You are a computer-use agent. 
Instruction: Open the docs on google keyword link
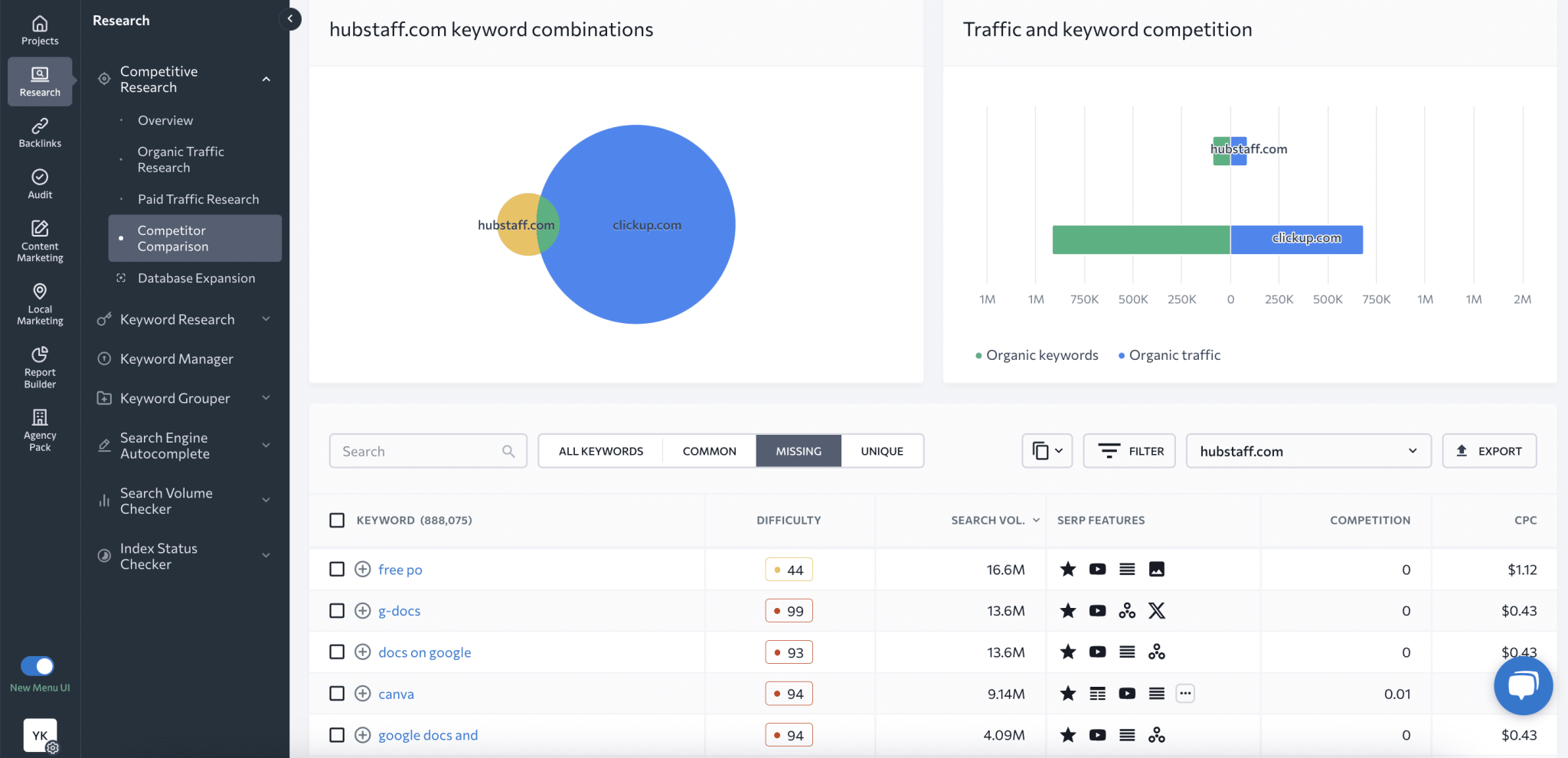tap(424, 652)
